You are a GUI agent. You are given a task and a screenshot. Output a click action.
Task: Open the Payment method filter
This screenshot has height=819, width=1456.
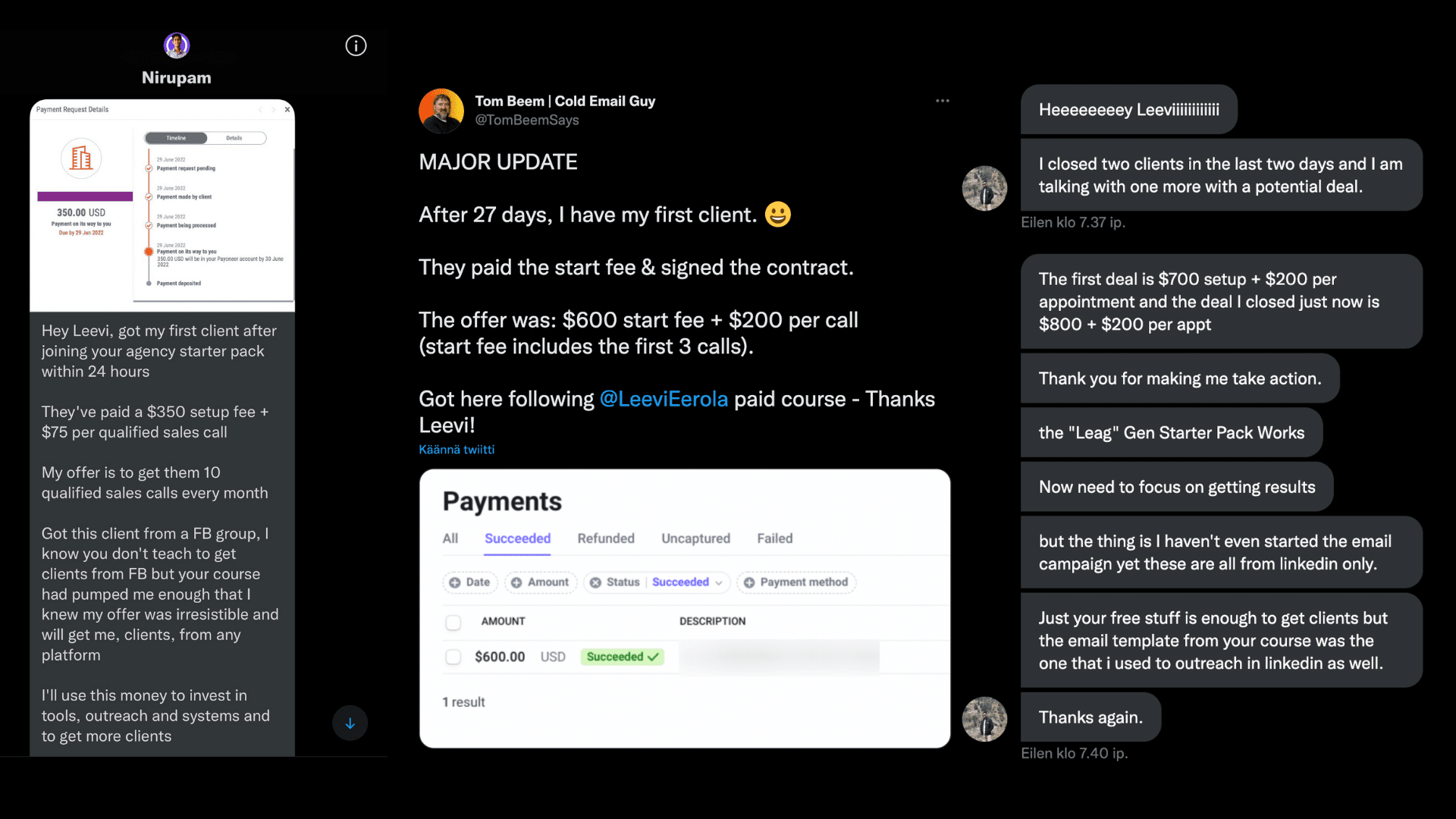pos(796,582)
